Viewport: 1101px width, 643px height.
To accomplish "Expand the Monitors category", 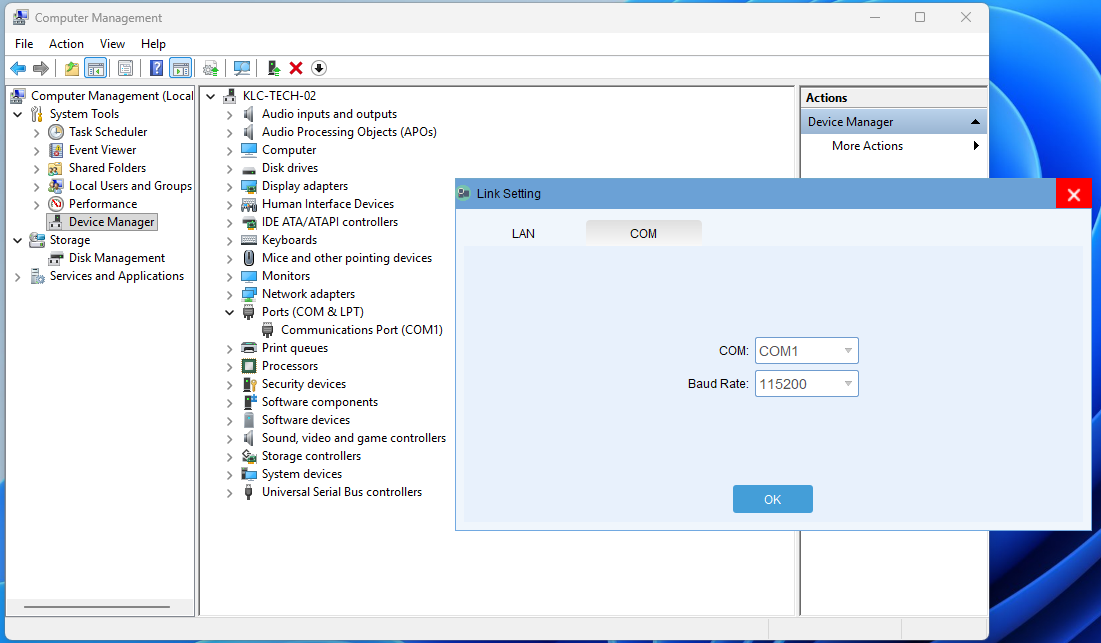I will (230, 277).
